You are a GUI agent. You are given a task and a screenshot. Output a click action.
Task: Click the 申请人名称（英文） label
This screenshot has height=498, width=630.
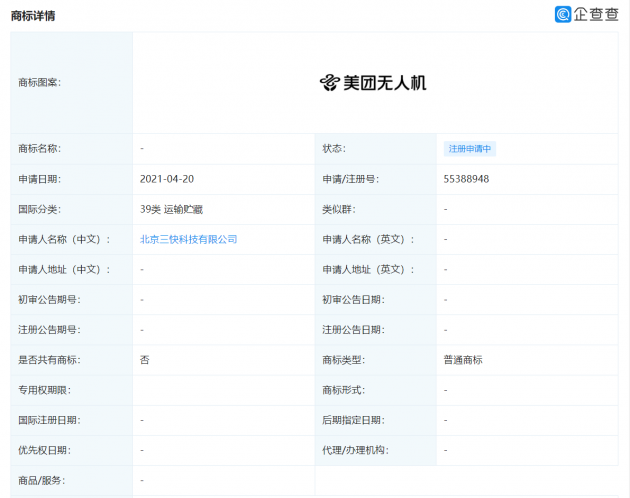pyautogui.click(x=368, y=240)
